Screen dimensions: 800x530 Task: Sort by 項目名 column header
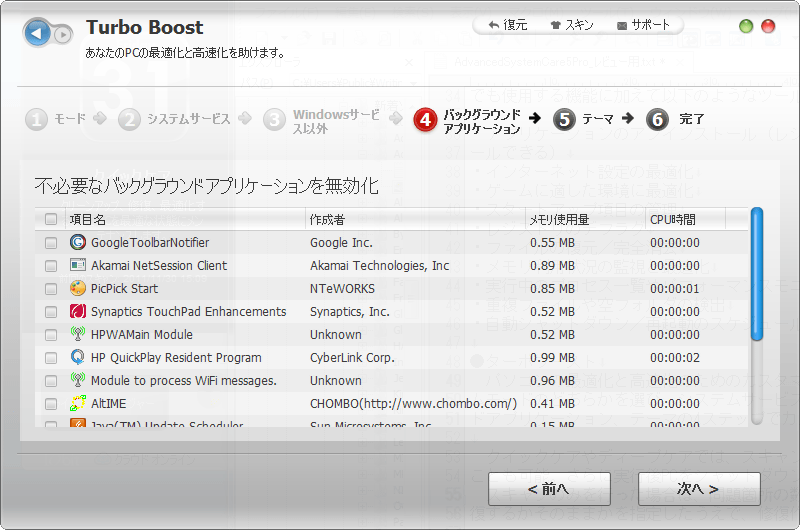186,219
